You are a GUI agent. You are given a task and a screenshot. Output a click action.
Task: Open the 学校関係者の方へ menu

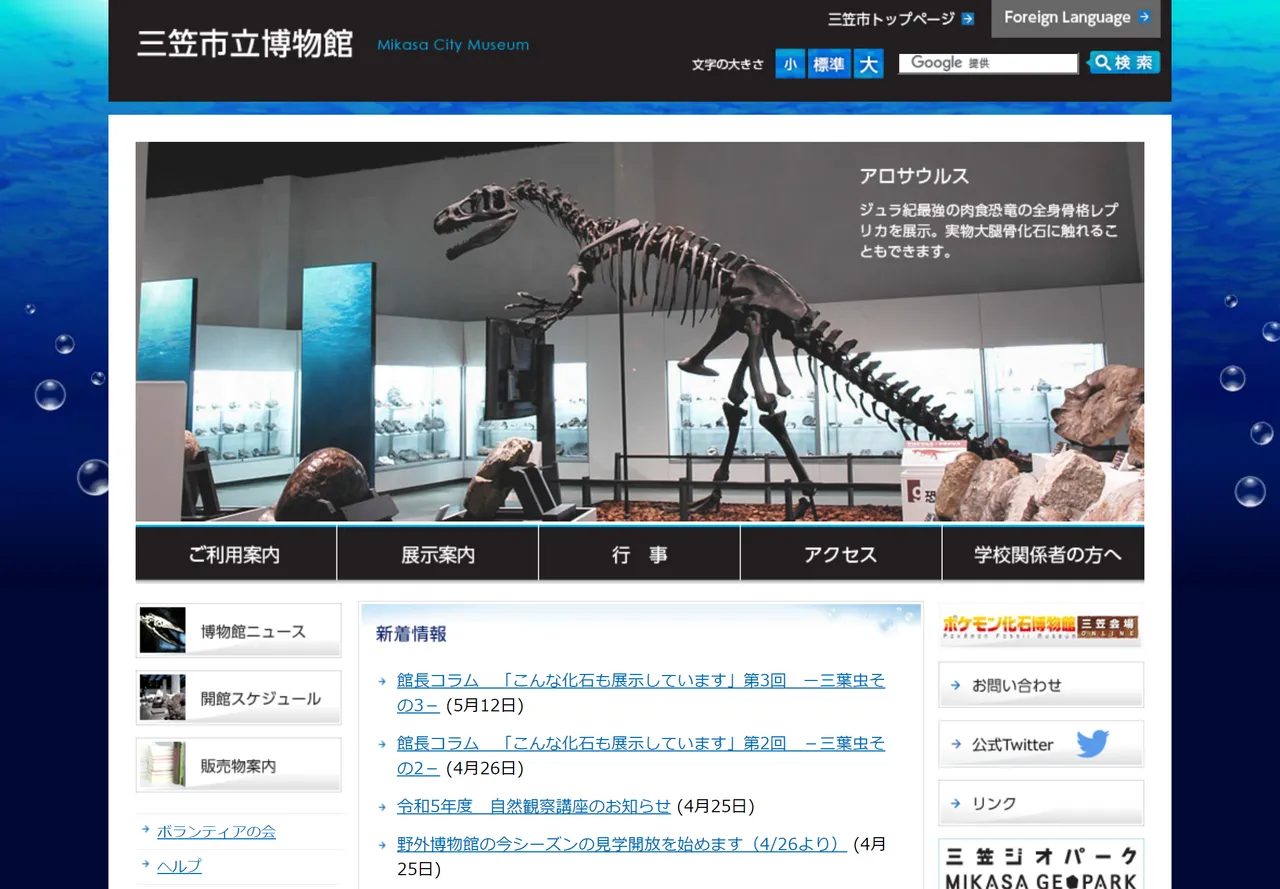click(x=1044, y=554)
